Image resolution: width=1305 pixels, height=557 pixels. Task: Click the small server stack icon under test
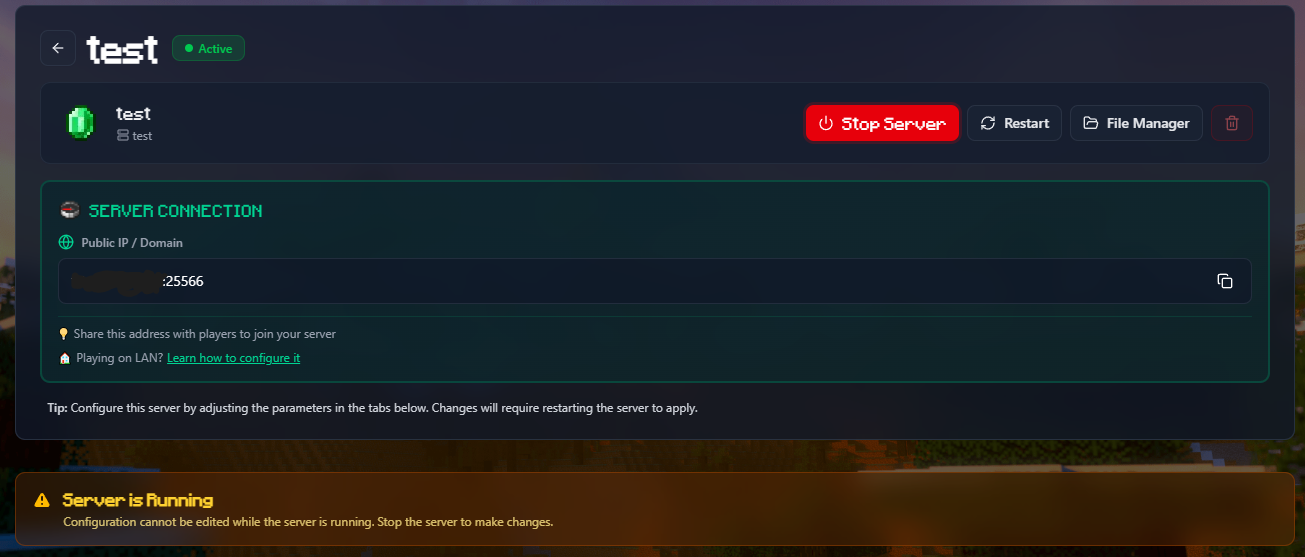pyautogui.click(x=123, y=136)
